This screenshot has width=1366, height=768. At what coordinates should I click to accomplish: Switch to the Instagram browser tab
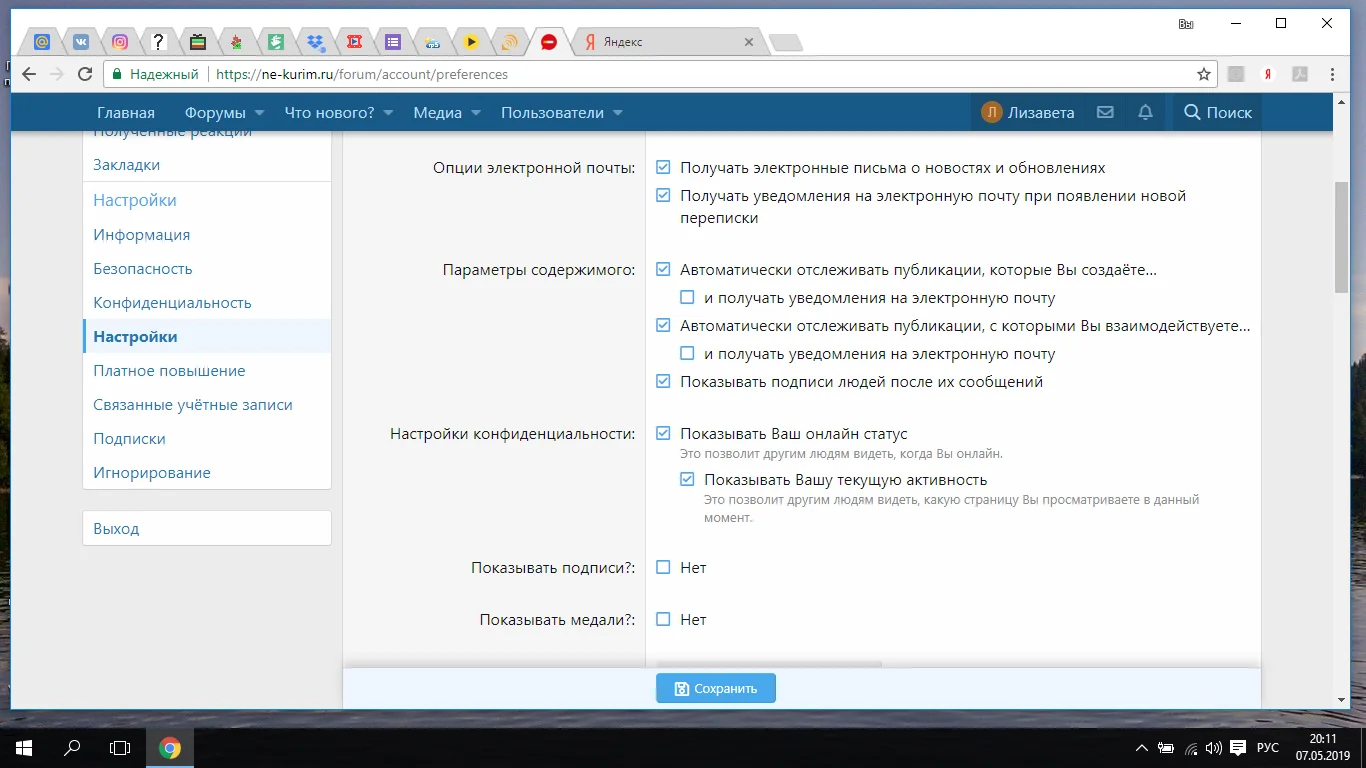coord(120,41)
